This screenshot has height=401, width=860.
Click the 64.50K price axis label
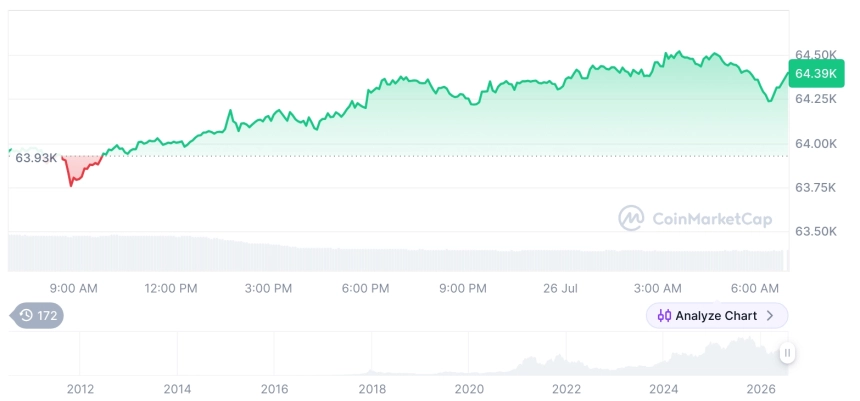pos(816,55)
